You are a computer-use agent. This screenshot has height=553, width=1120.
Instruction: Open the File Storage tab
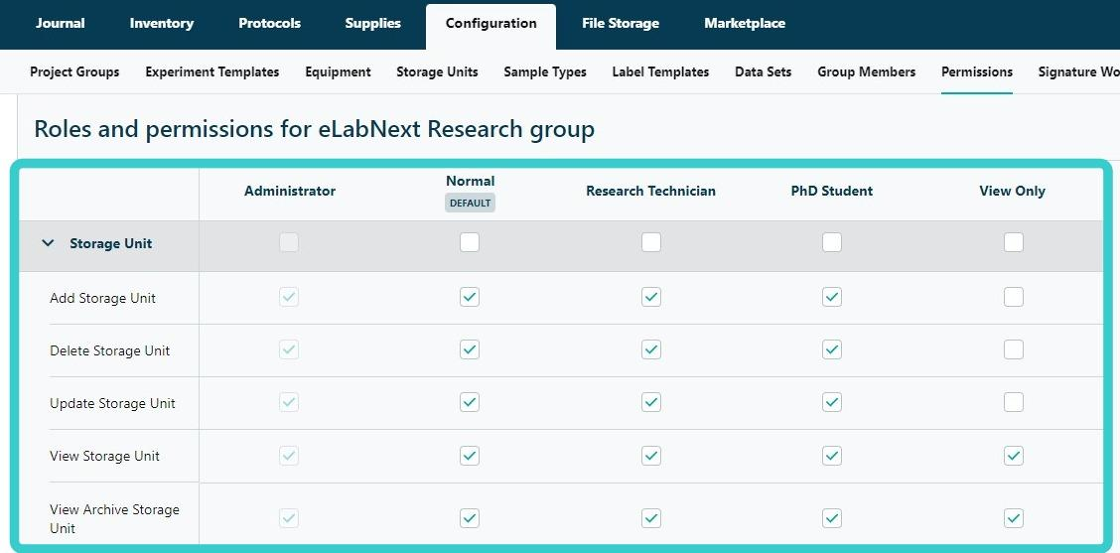click(620, 23)
